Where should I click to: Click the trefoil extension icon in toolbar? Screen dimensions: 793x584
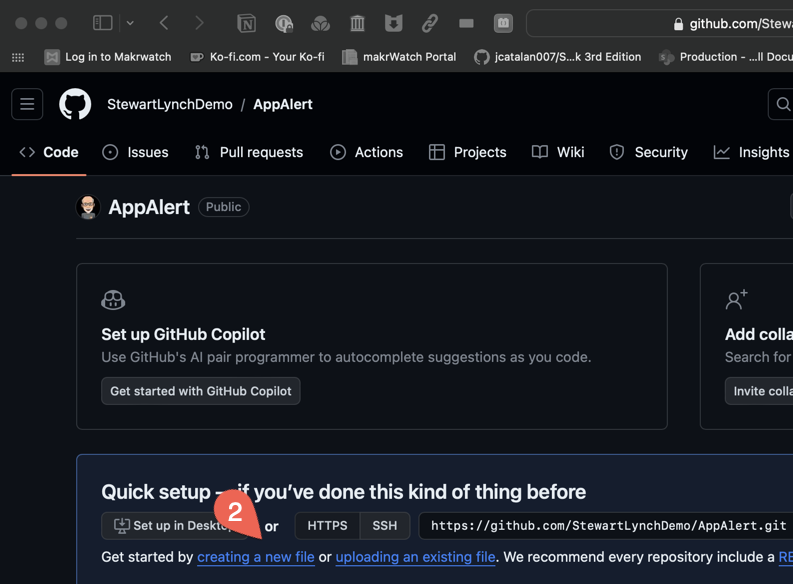point(321,23)
